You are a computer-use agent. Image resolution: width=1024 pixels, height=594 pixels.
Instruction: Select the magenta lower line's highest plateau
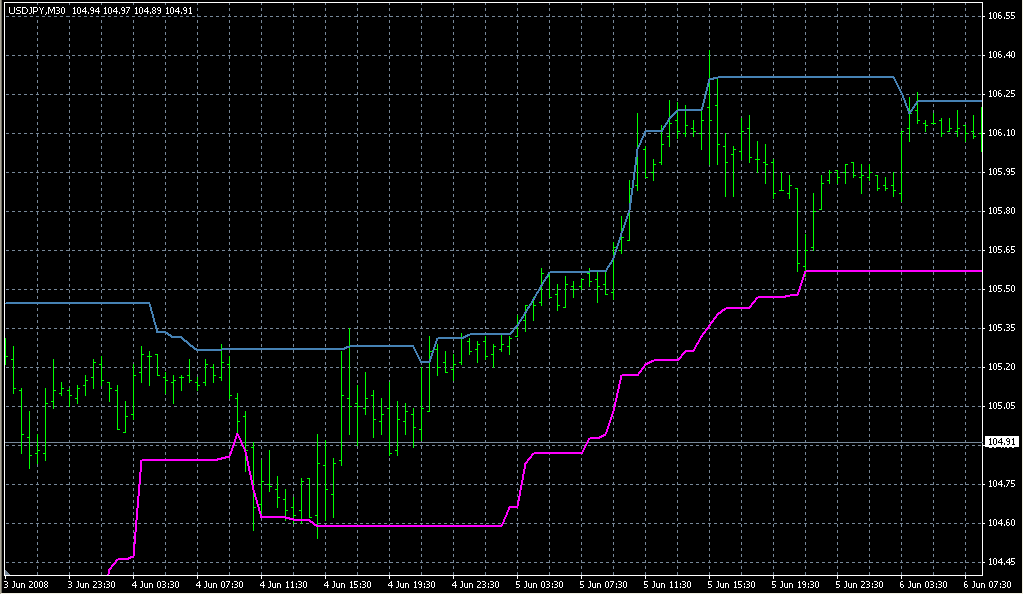point(890,271)
